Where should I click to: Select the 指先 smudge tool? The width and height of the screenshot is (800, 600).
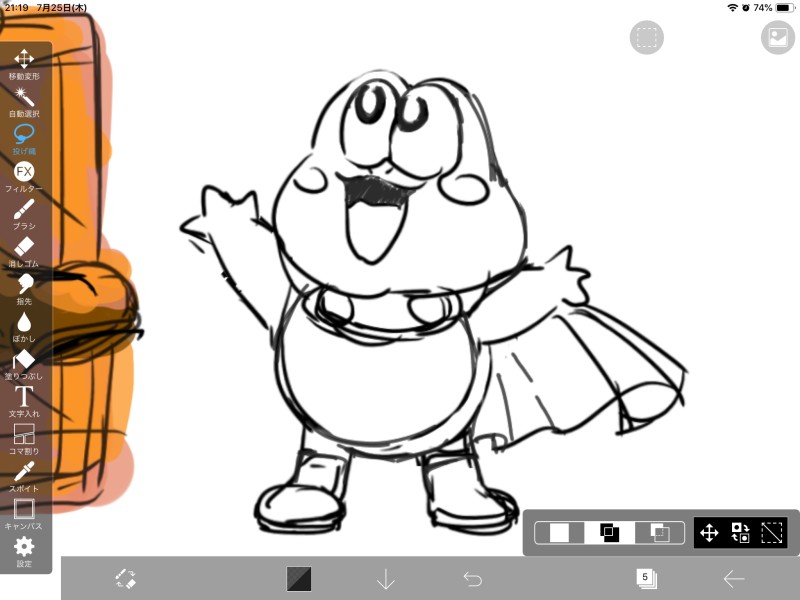(x=24, y=289)
